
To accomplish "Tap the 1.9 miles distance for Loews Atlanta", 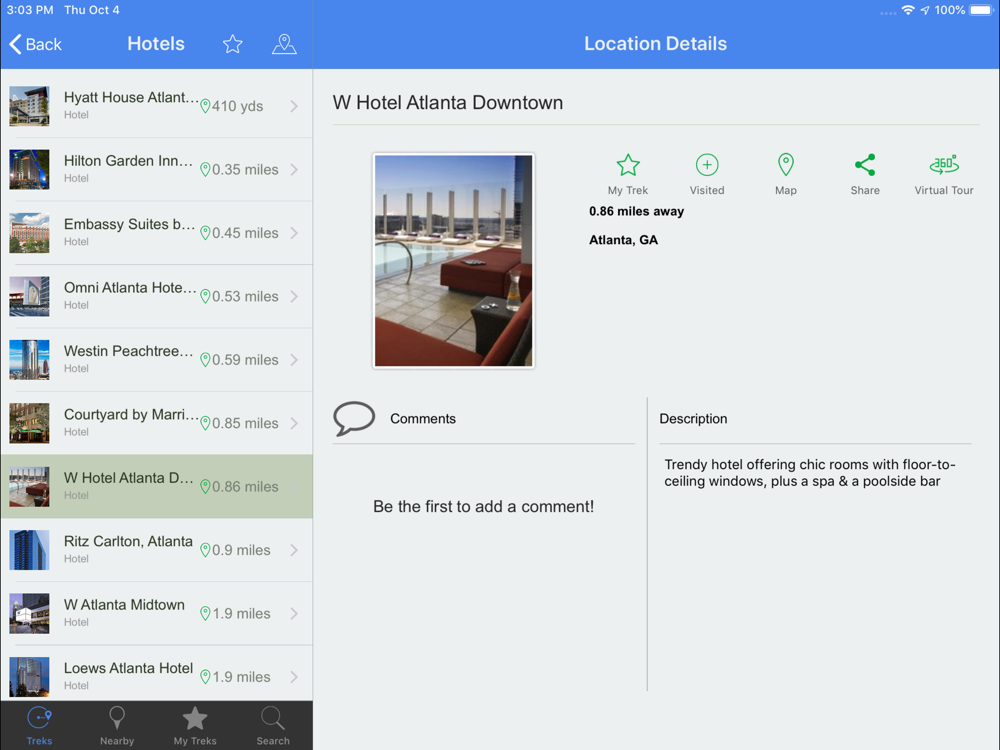I will (x=241, y=677).
